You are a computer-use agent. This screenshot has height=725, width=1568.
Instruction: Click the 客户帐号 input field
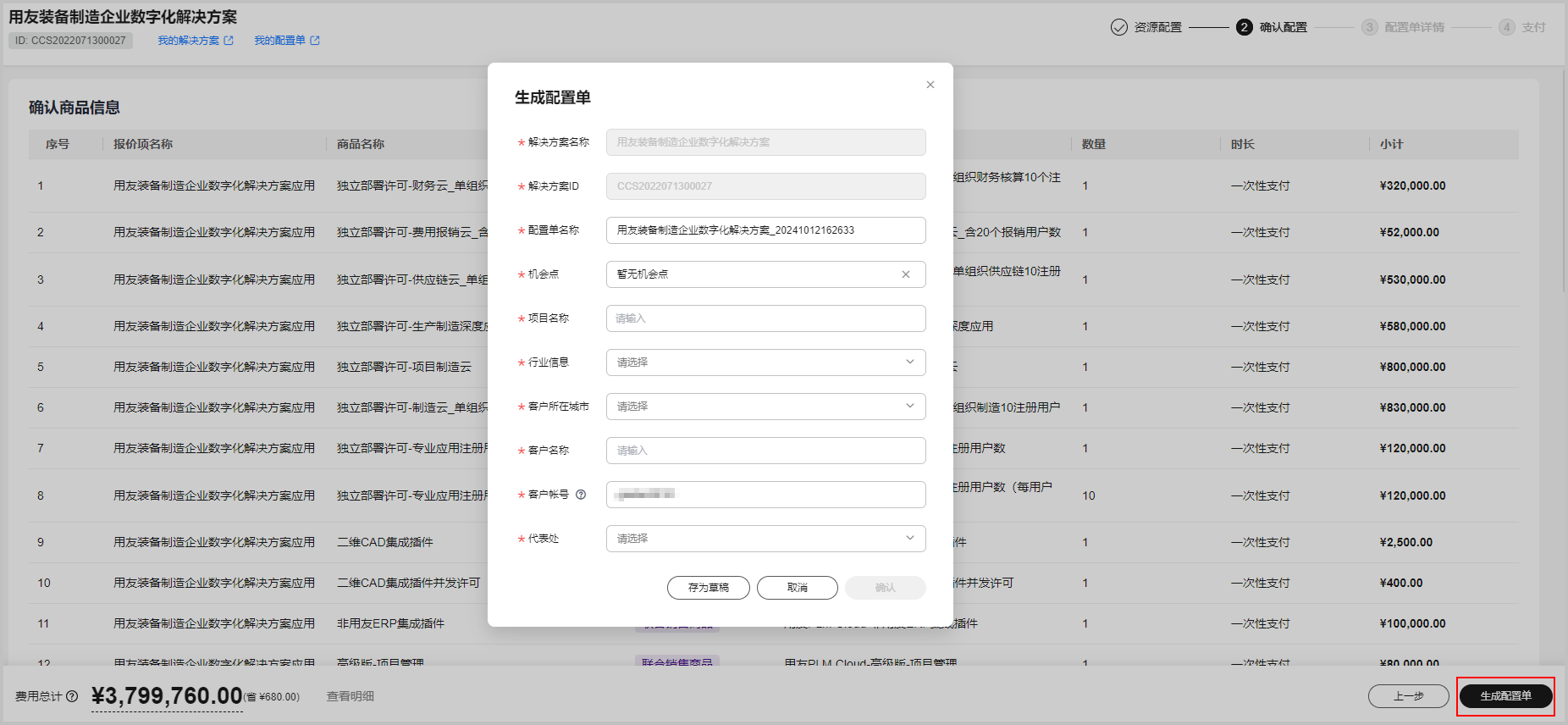(x=765, y=495)
